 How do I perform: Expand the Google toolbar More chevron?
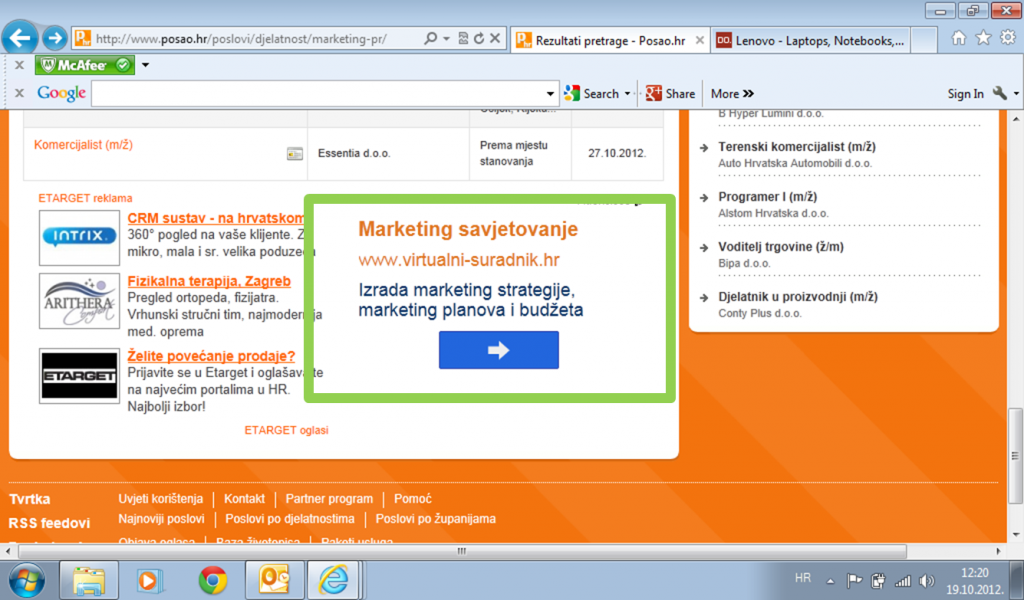[x=732, y=93]
